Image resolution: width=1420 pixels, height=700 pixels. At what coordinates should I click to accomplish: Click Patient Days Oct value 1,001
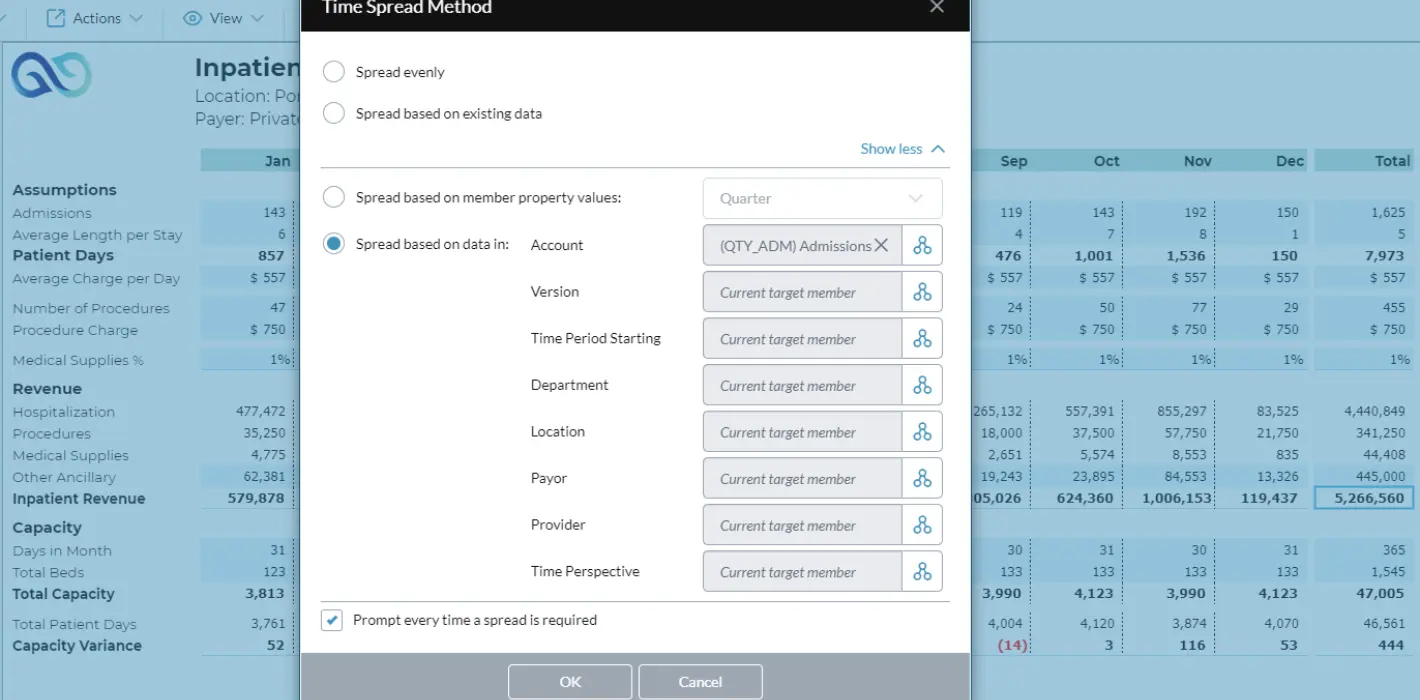(x=1094, y=255)
